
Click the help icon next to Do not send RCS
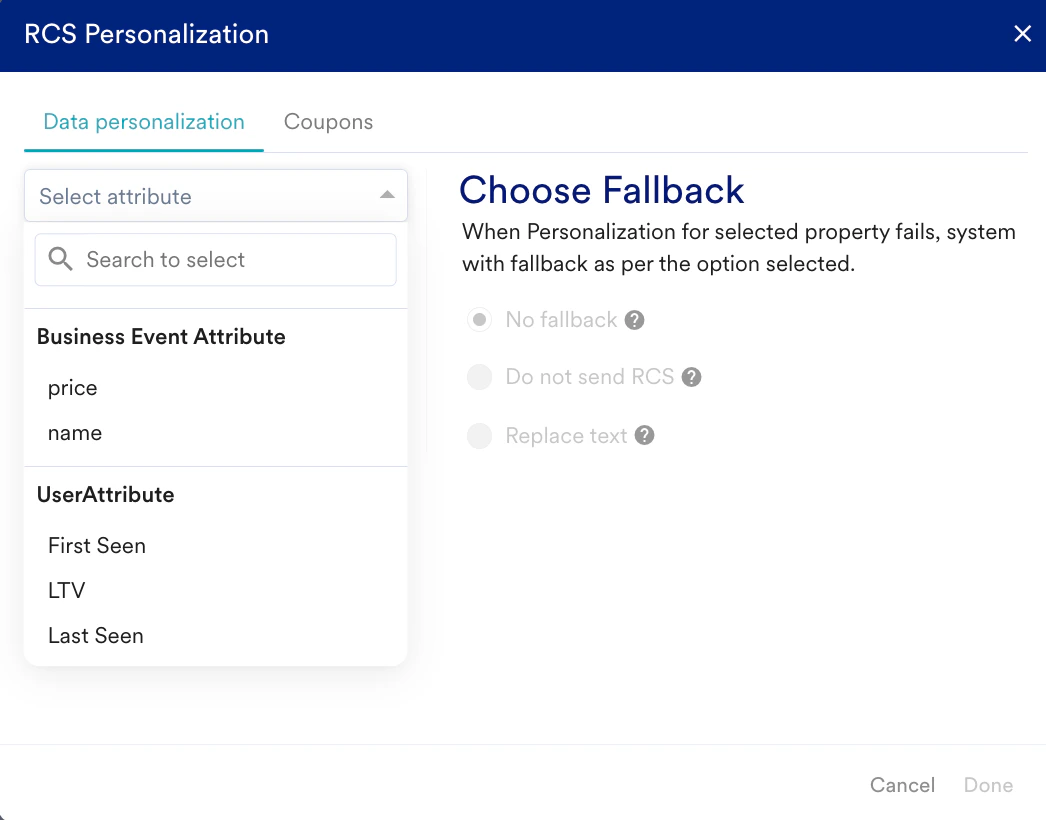point(691,377)
